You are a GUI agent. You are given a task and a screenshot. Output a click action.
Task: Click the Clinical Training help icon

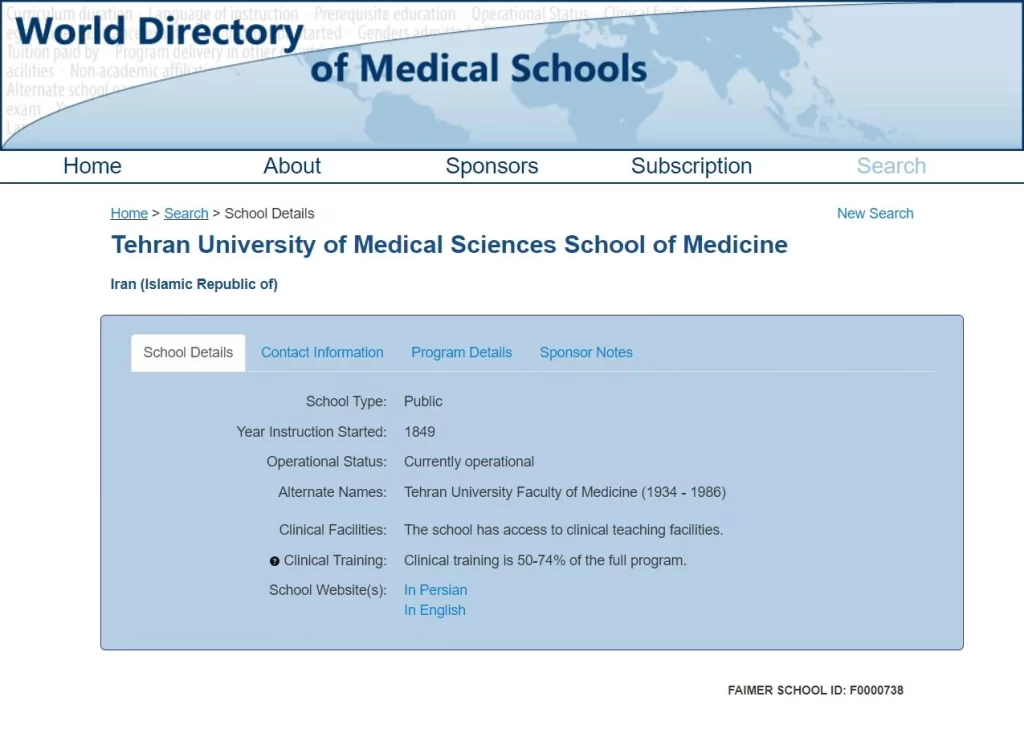pyautogui.click(x=275, y=561)
